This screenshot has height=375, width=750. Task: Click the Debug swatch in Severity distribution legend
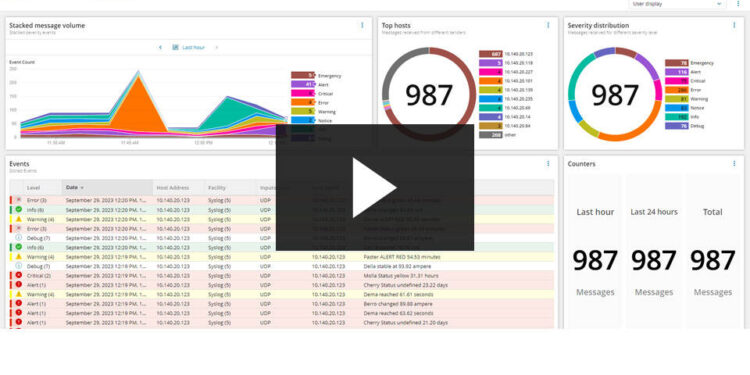pos(676,126)
